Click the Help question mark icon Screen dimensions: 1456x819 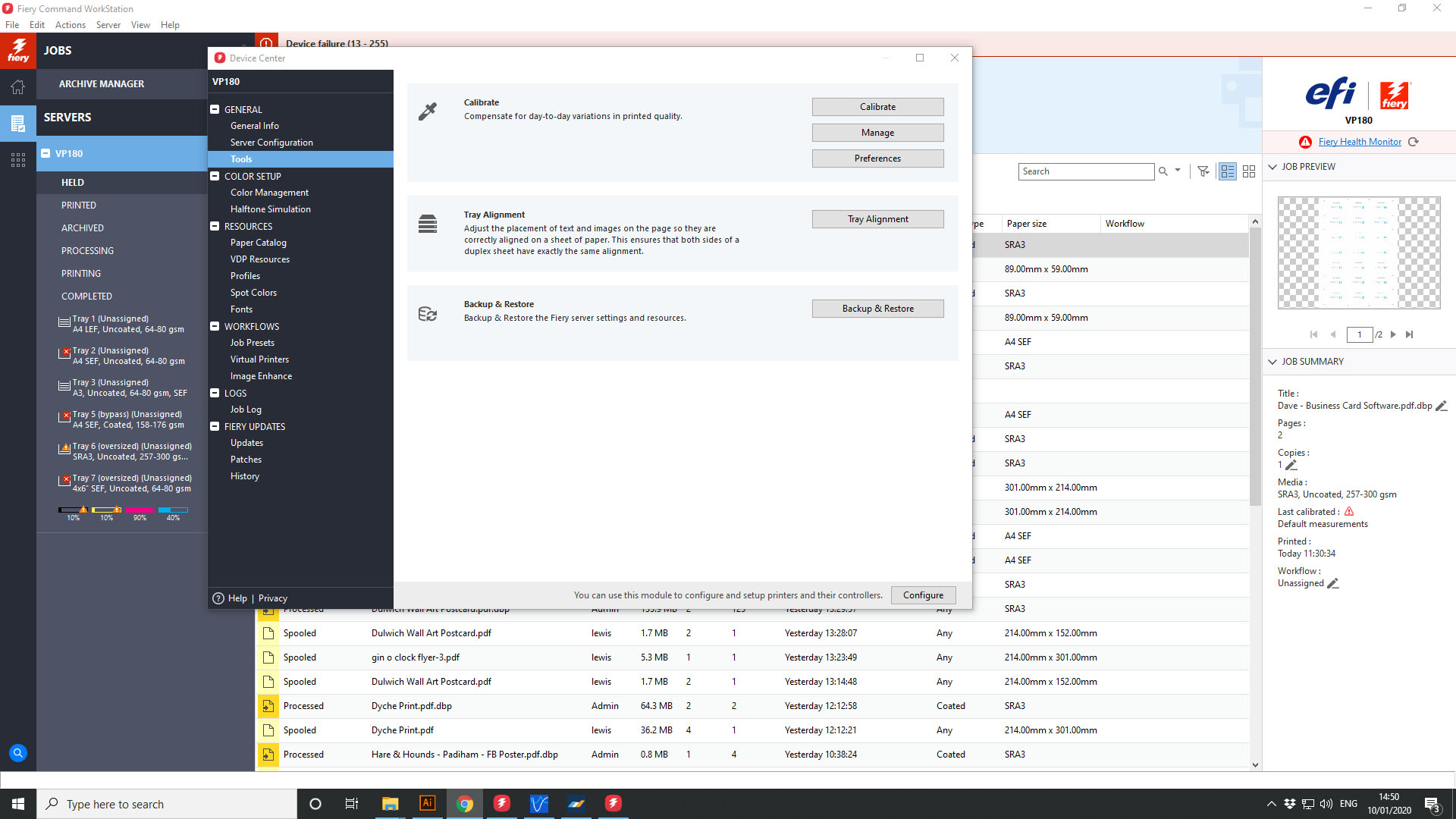pyautogui.click(x=218, y=598)
